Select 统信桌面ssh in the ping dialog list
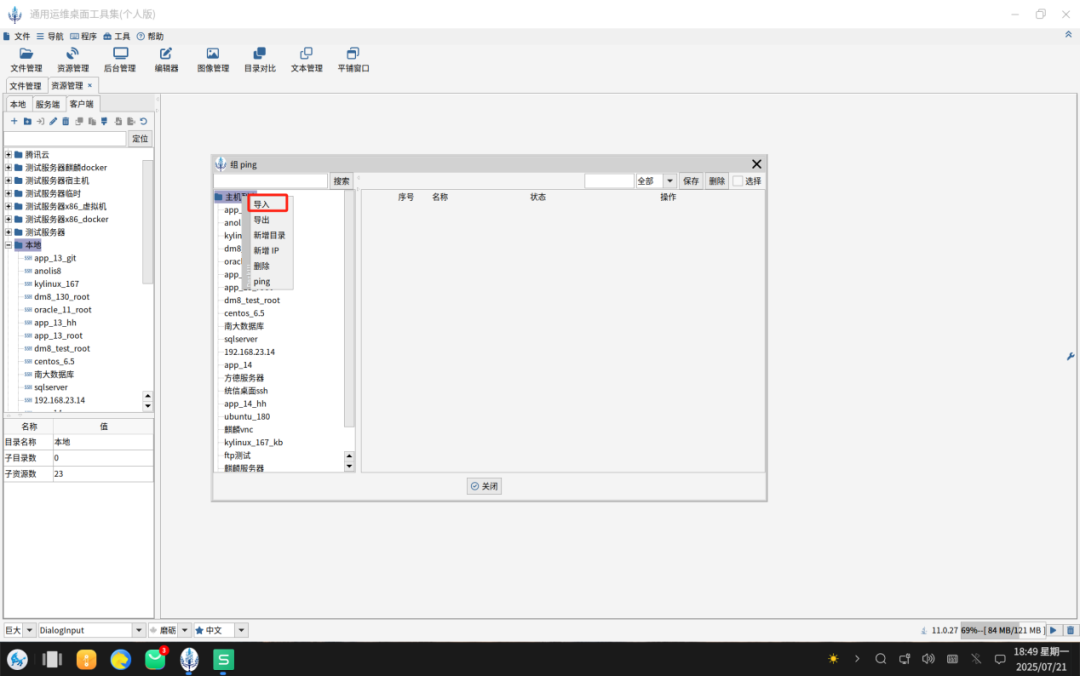 (246, 391)
